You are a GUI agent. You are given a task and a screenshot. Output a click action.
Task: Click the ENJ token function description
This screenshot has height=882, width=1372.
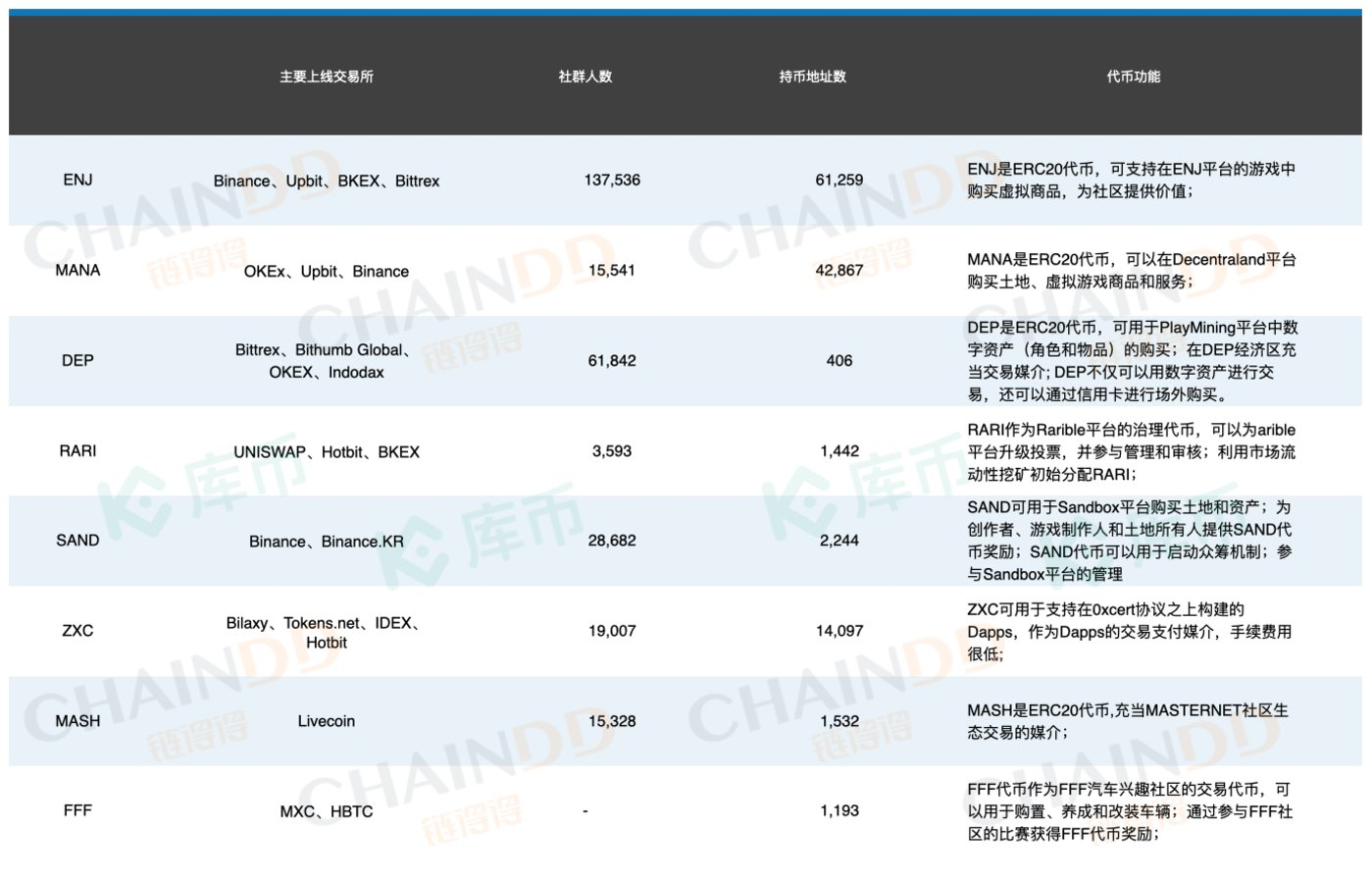point(1132,181)
